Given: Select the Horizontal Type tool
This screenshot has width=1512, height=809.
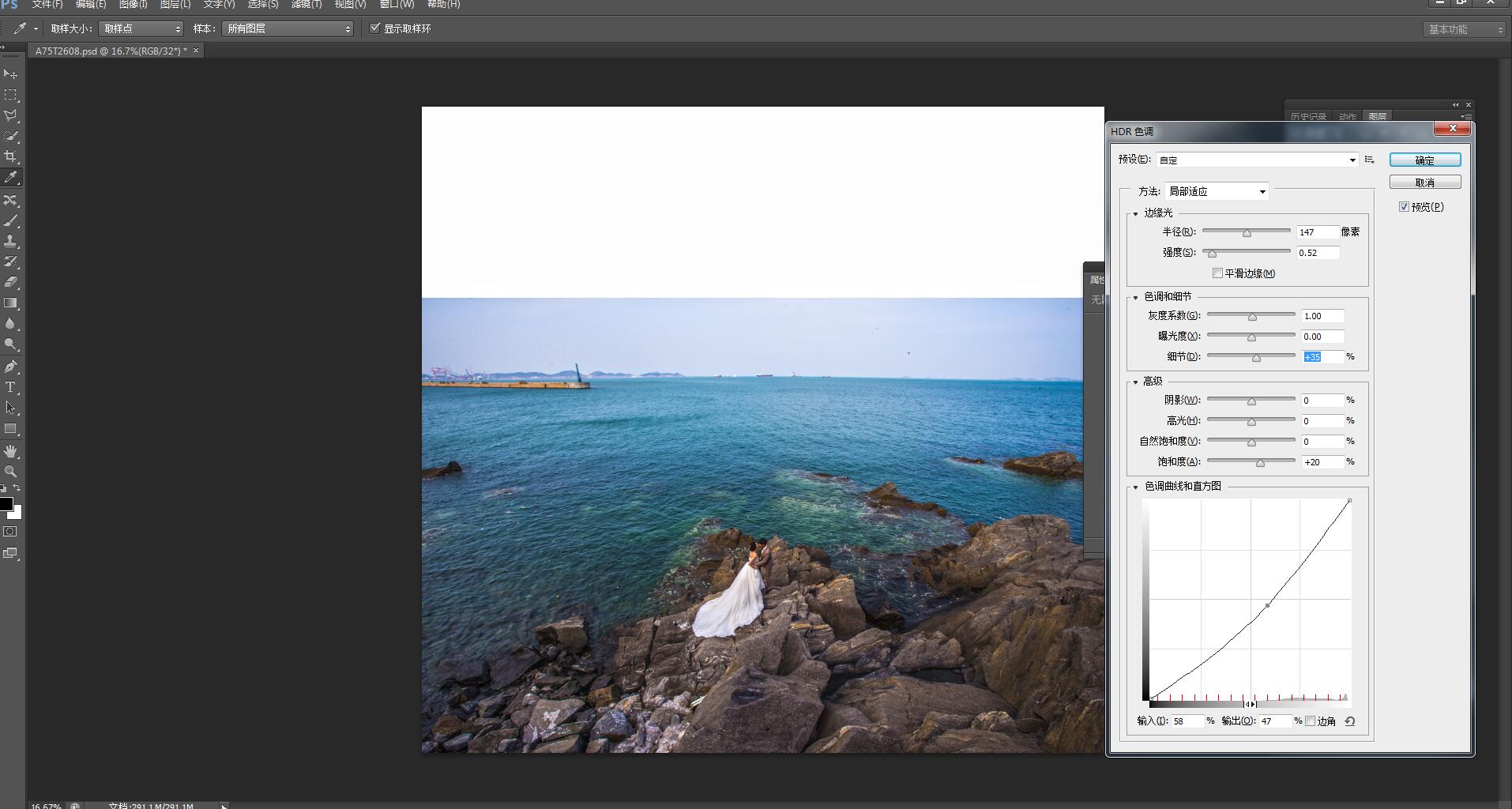Looking at the screenshot, I should [11, 387].
